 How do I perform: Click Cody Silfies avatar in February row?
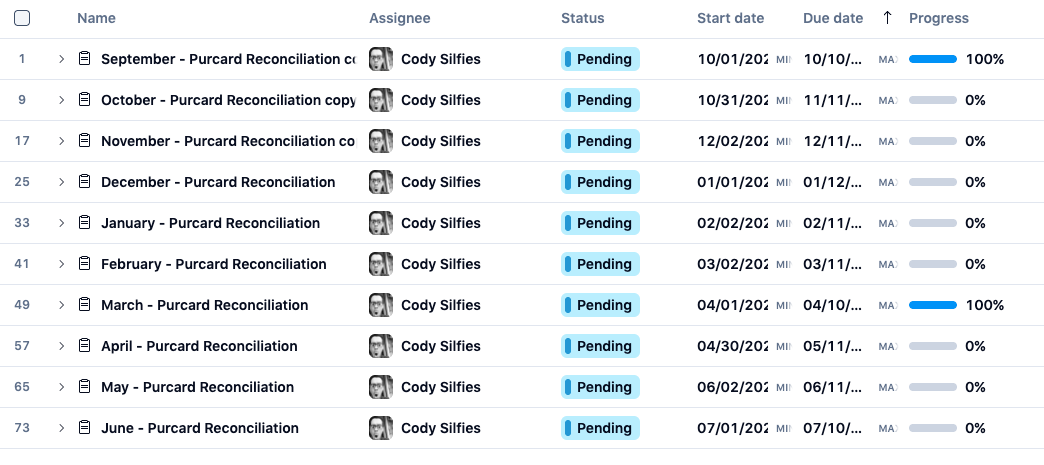380,264
